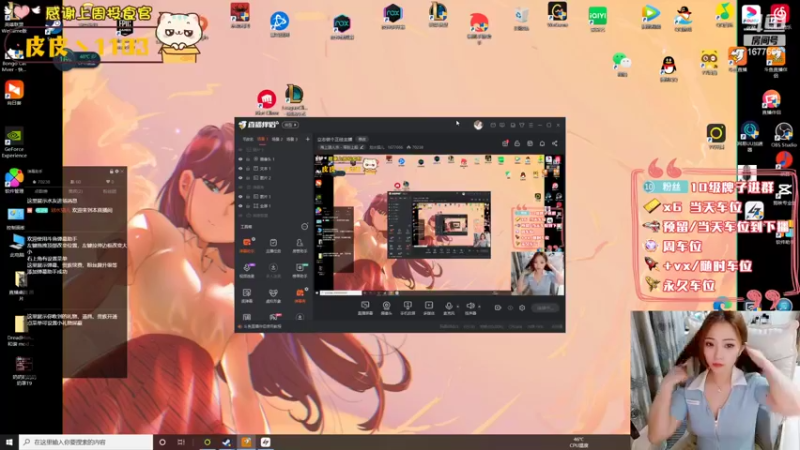Add a media player source from bottom toolbar
This screenshot has height=450, width=800.
429,308
